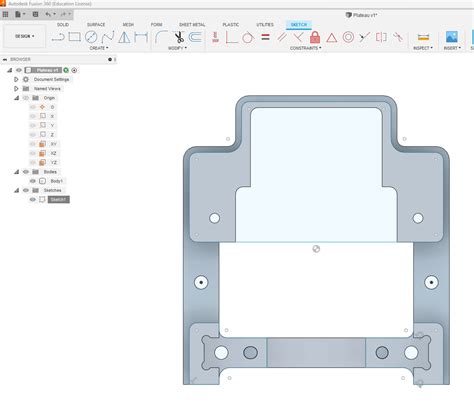
Task: Select the Mirror sketch tool
Action: 124,37
